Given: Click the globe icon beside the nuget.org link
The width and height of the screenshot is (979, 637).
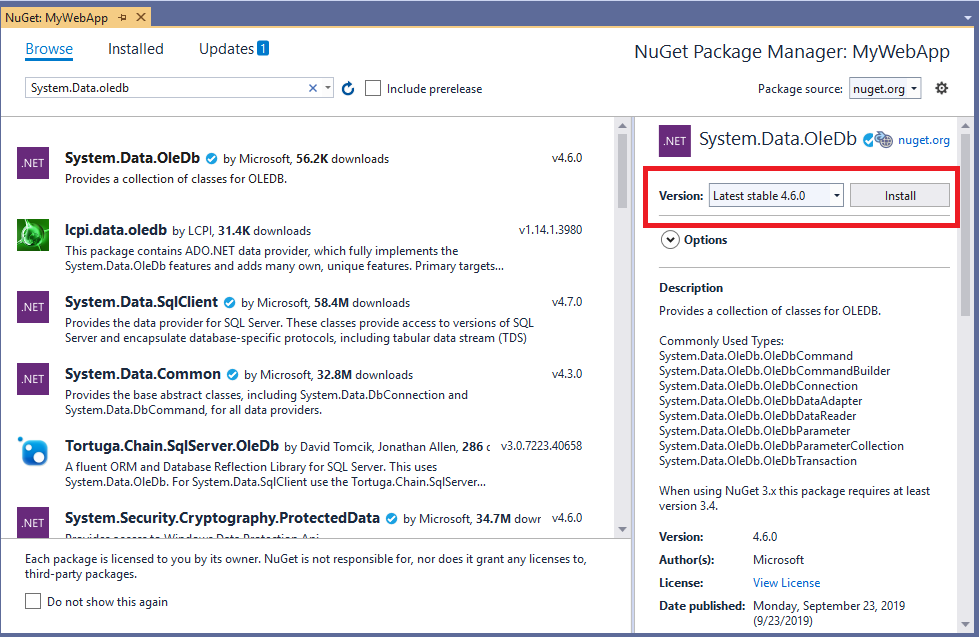Looking at the screenshot, I should 883,140.
